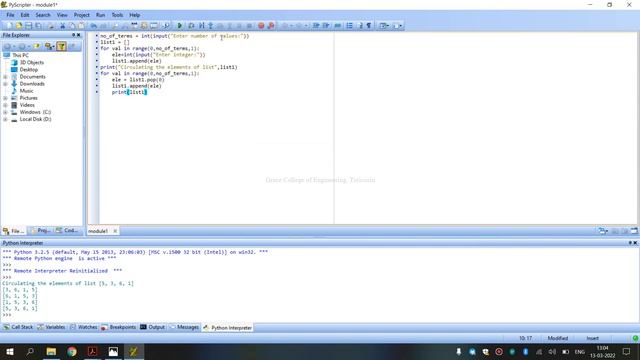This screenshot has height=360, width=640.
Task: Close the File Explorer panel
Action: (79, 35)
